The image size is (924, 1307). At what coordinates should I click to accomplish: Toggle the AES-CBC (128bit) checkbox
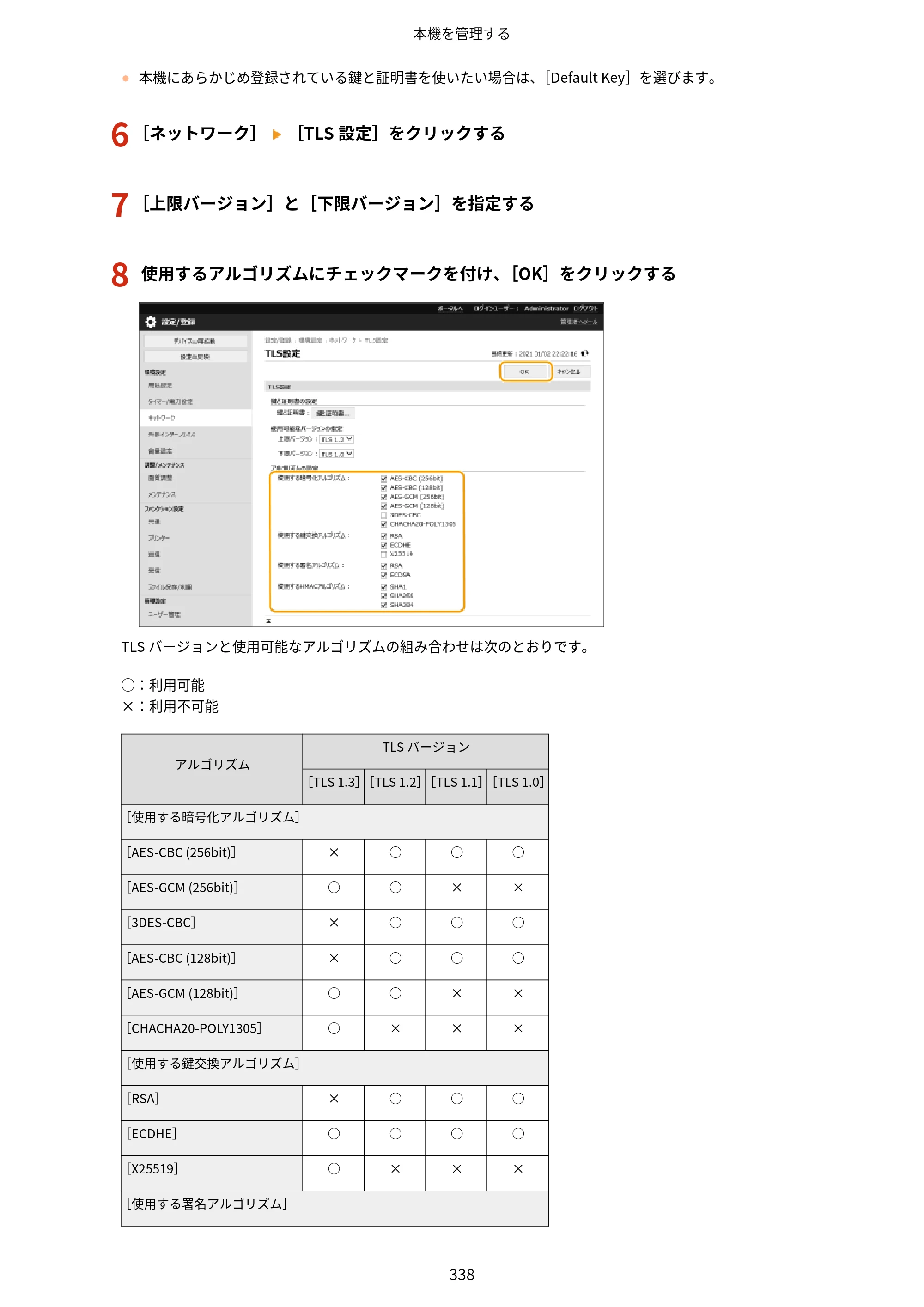tap(384, 488)
